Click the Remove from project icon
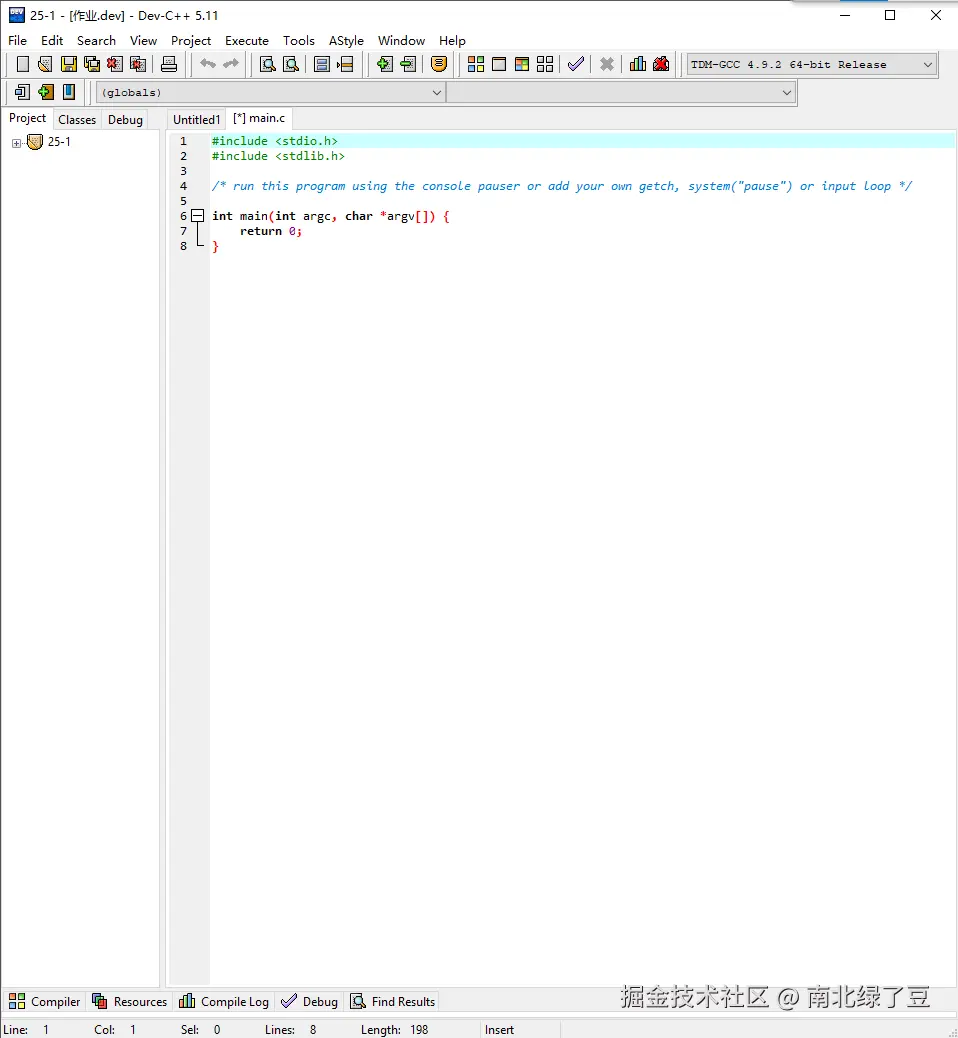Viewport: 958px width, 1038px height. tap(408, 64)
